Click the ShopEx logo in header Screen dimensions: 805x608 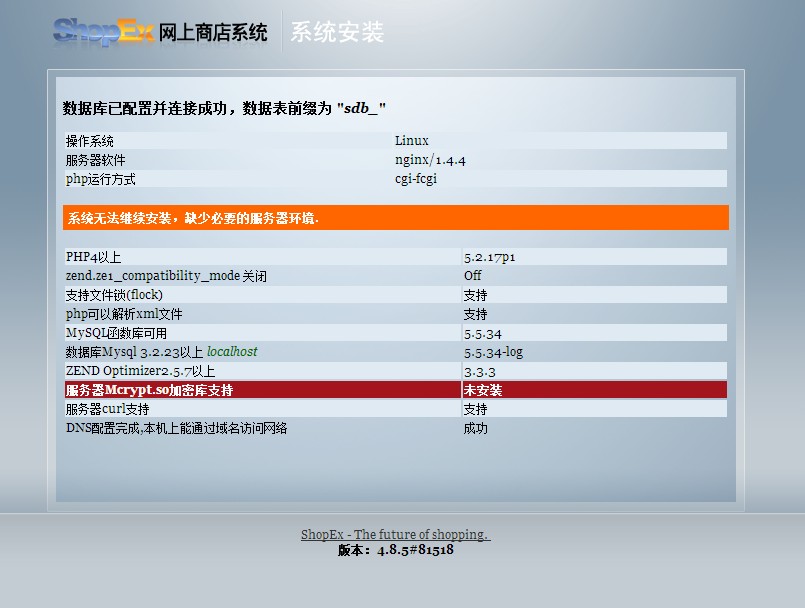(103, 31)
